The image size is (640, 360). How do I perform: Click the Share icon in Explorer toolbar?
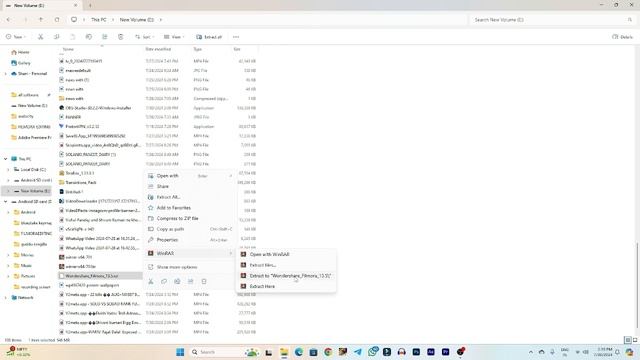[104, 37]
